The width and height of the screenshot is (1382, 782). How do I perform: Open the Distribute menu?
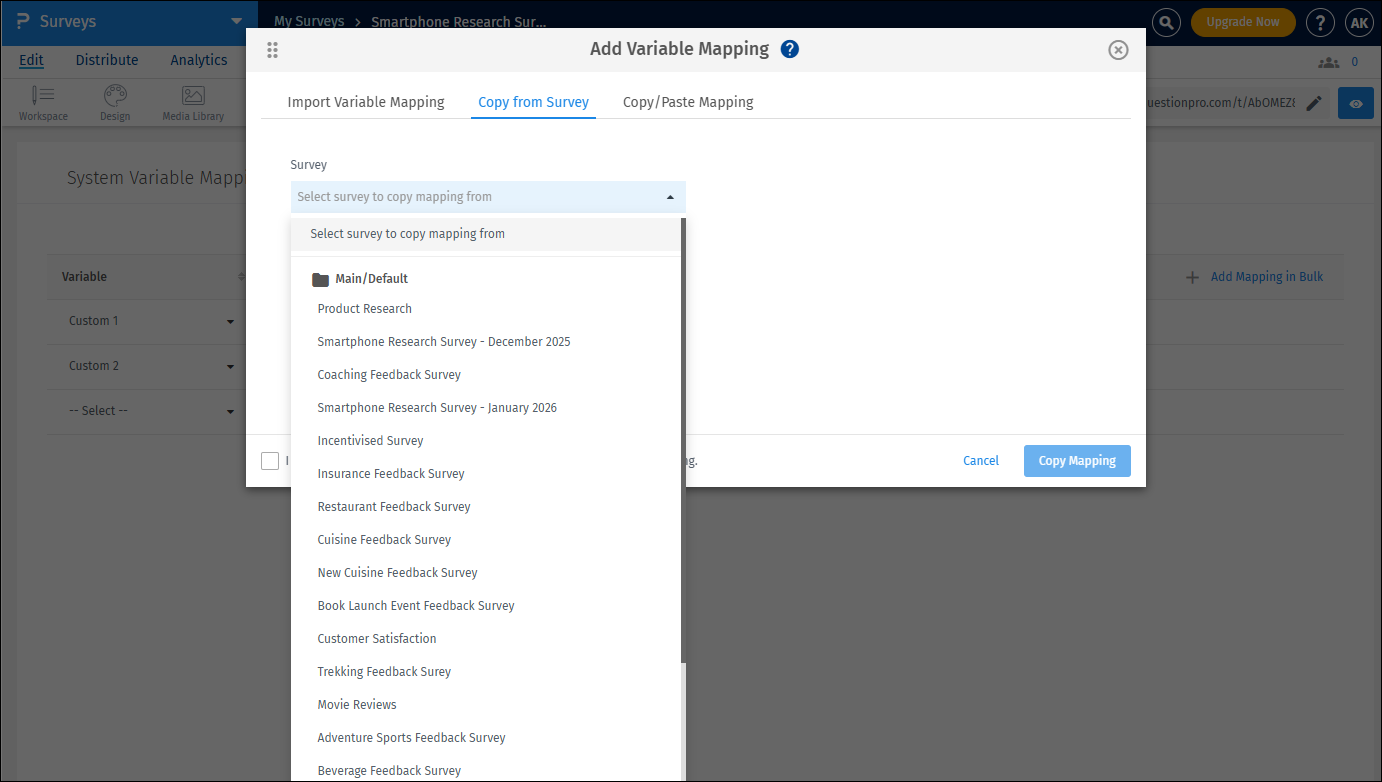106,60
